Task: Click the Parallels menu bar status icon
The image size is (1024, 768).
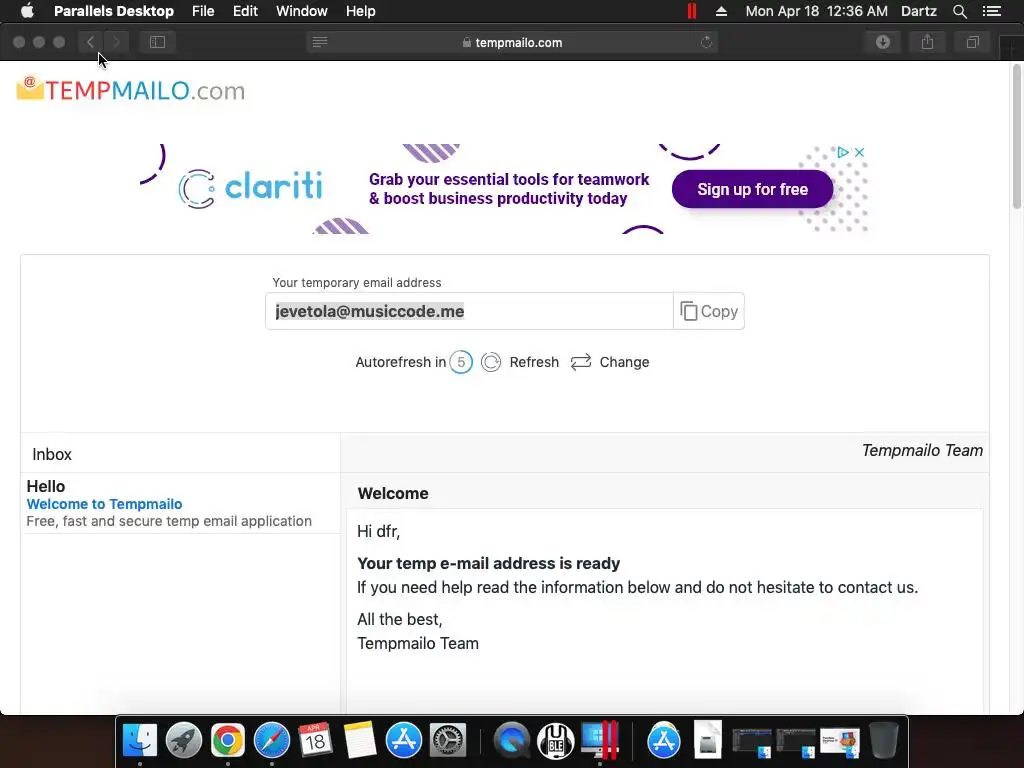Action: [x=692, y=11]
